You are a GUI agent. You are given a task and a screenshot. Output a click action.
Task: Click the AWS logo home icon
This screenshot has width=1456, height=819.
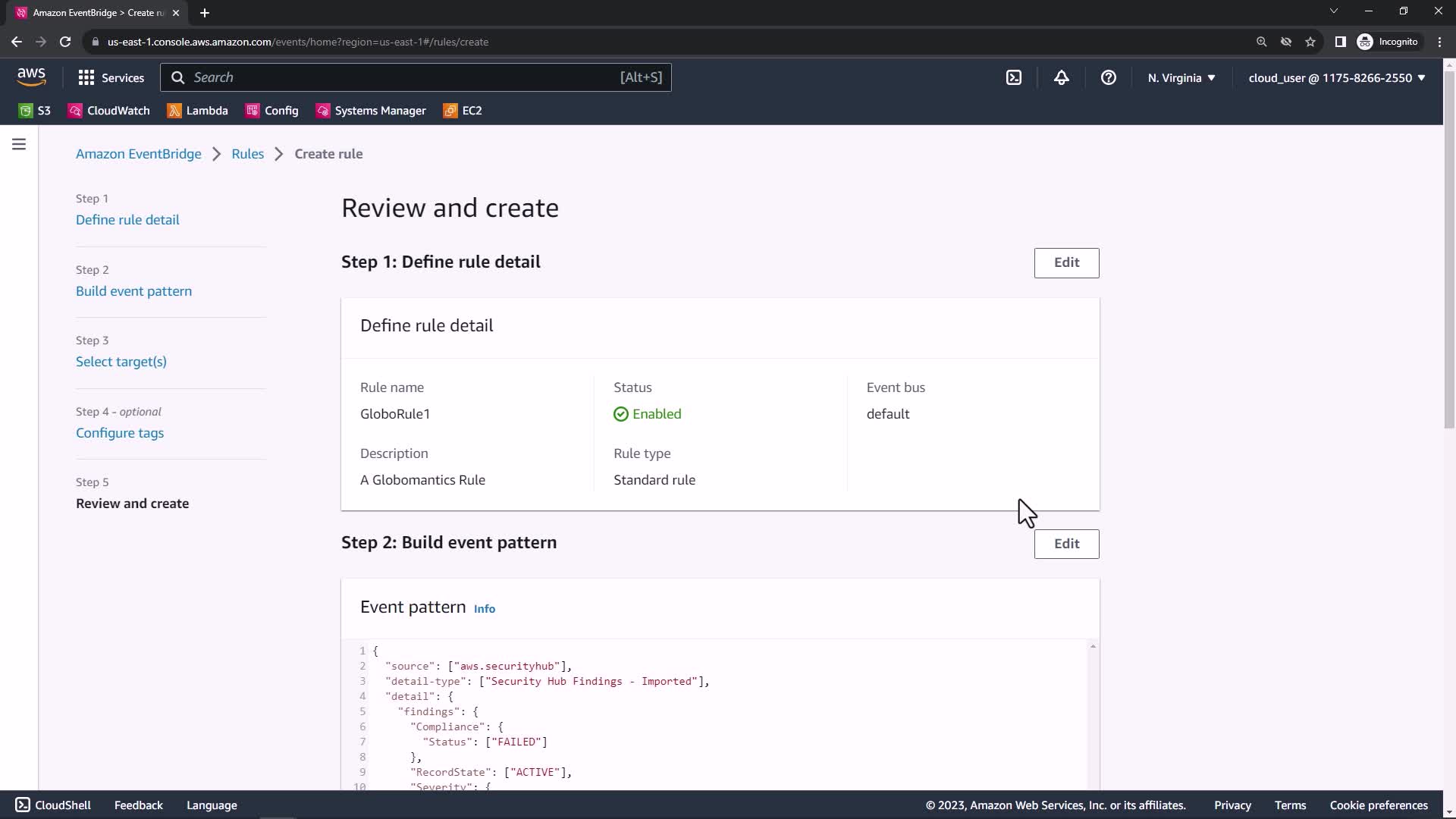click(x=31, y=77)
